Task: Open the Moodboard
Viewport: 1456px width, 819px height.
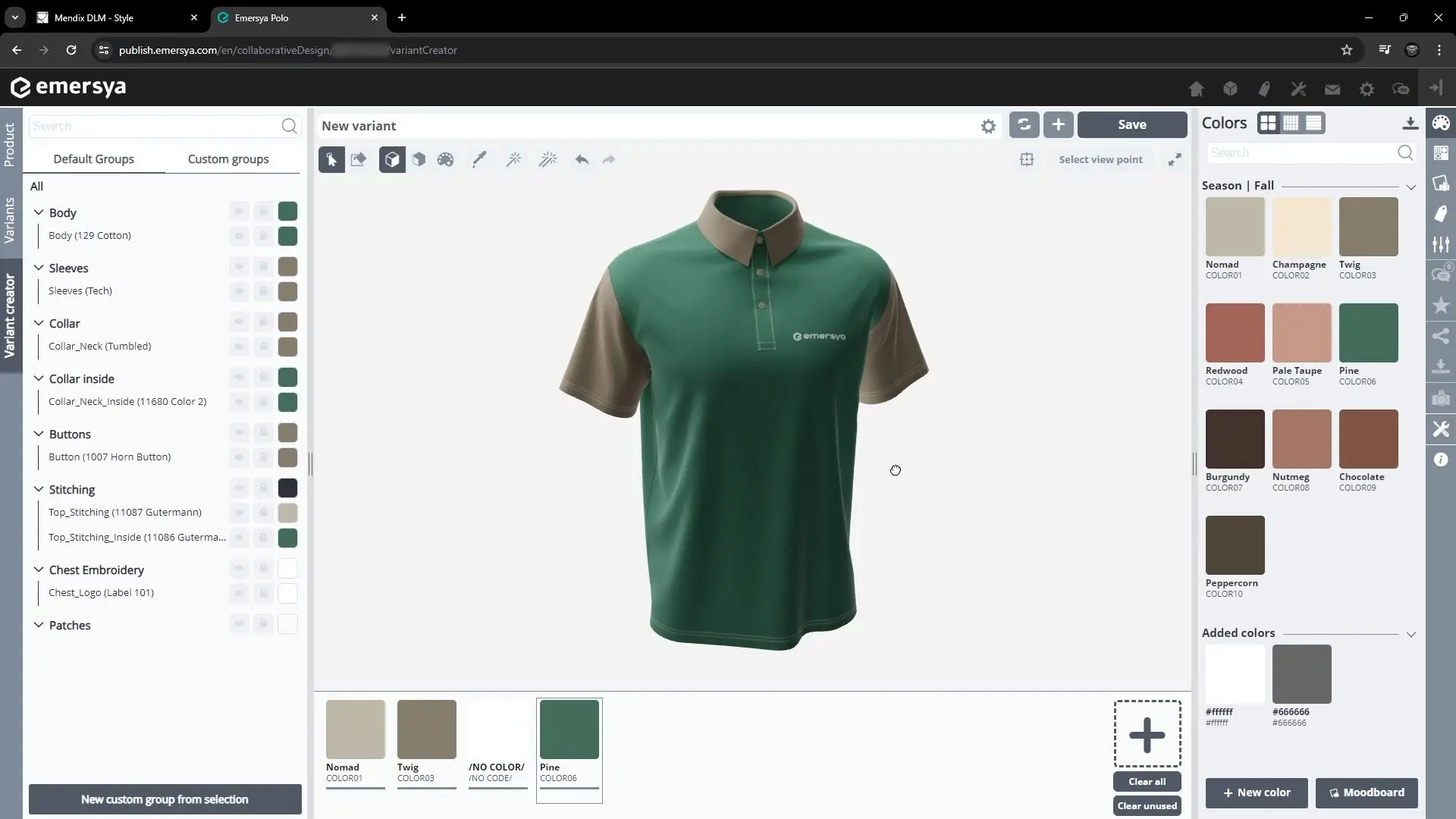Action: (1367, 792)
